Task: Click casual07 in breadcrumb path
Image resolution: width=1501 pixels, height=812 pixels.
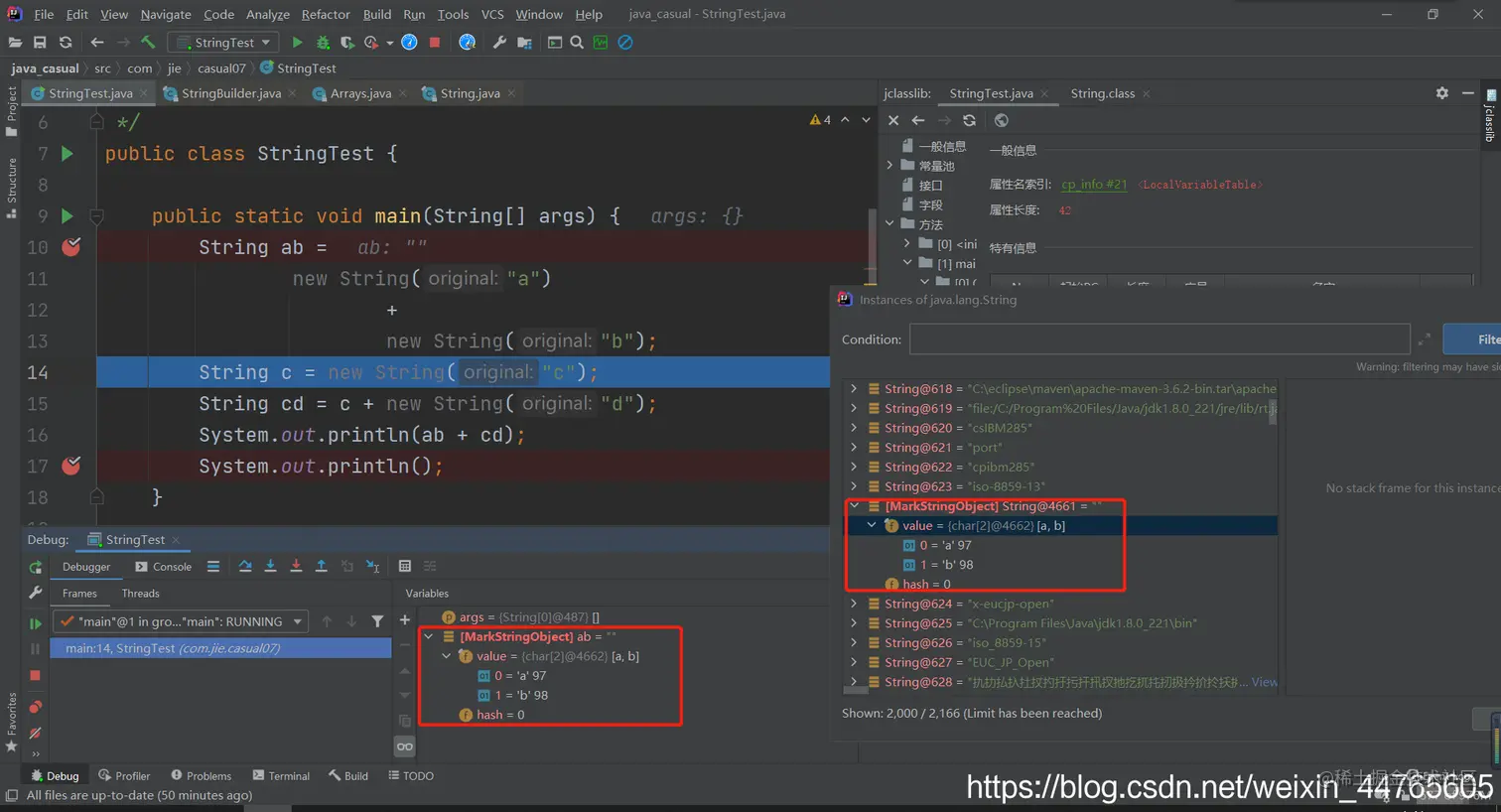Action: [221, 68]
